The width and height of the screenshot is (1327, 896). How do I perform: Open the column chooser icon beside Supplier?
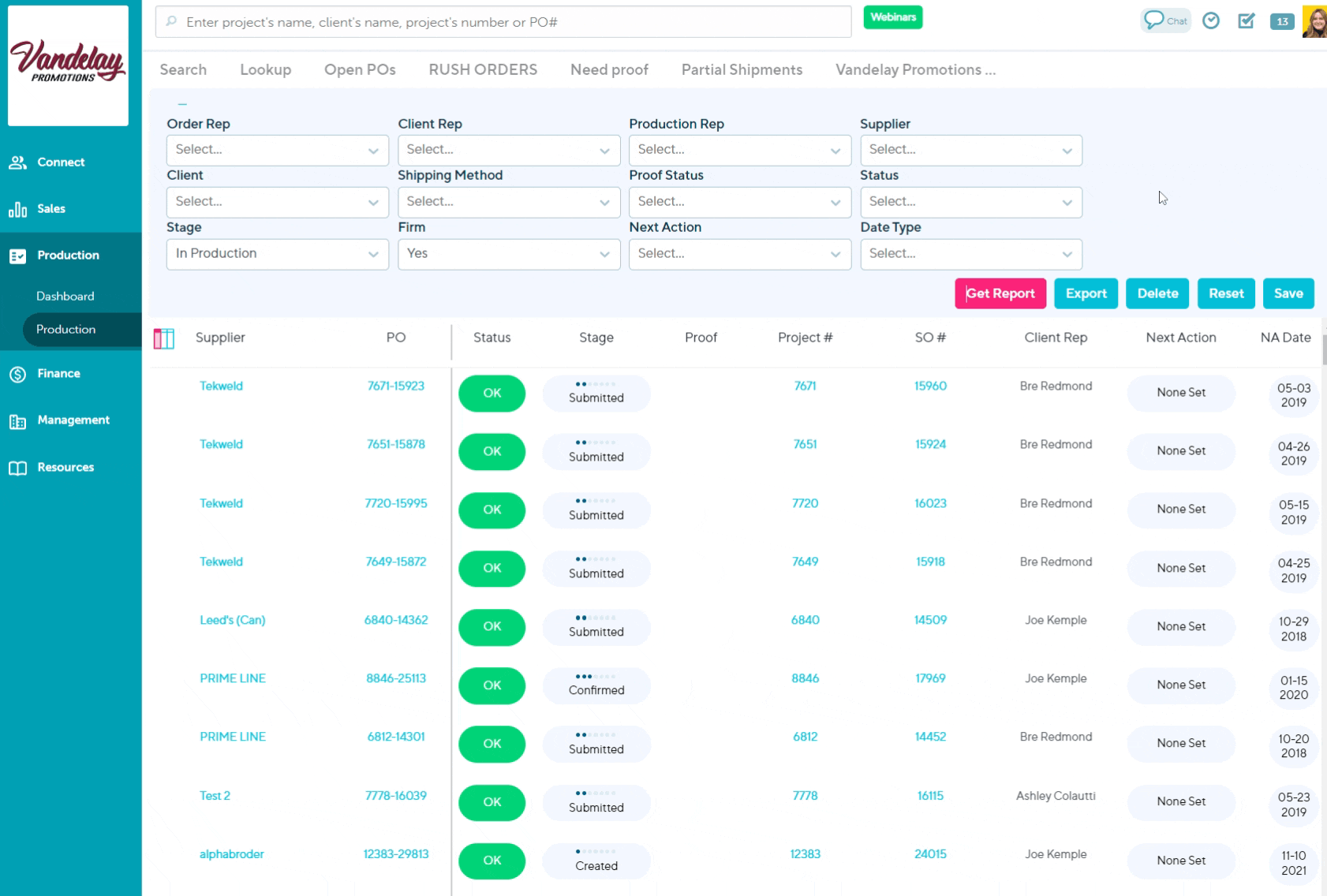click(164, 338)
